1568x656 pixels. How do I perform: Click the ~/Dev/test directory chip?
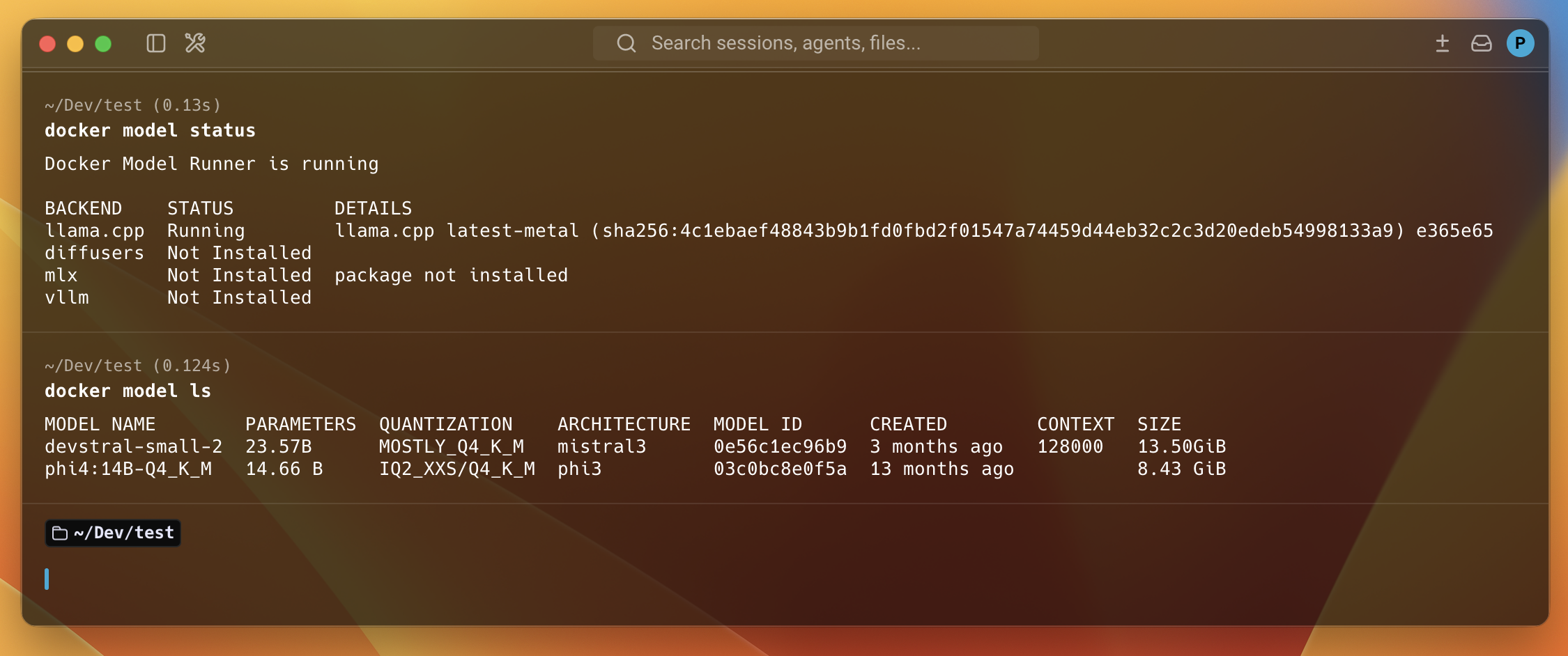tap(113, 533)
